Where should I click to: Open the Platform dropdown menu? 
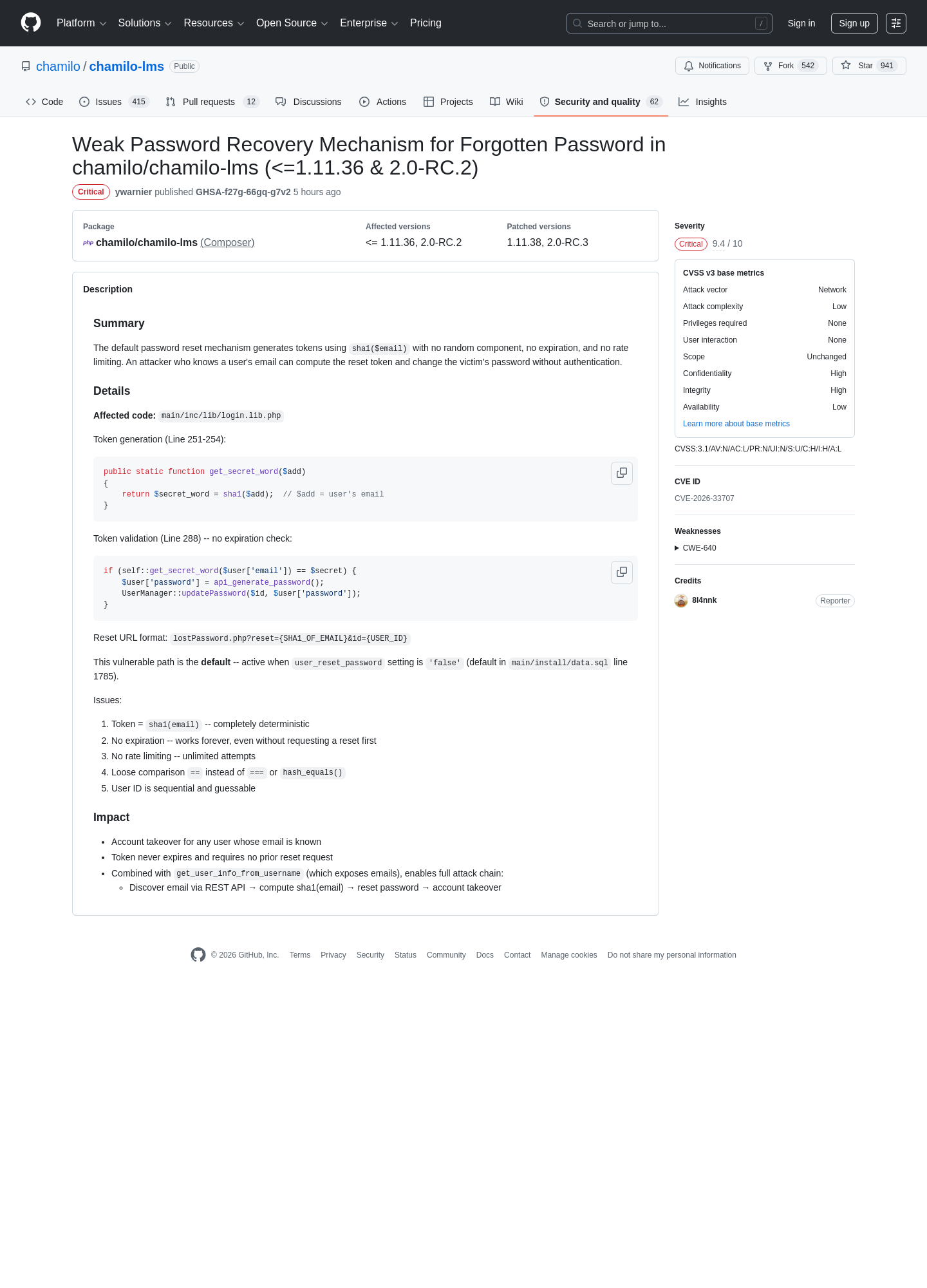pos(81,23)
